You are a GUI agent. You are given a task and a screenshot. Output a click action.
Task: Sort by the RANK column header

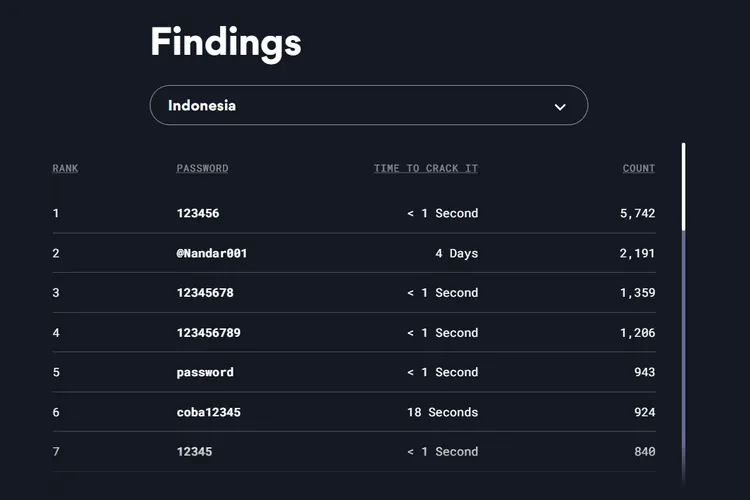(65, 168)
